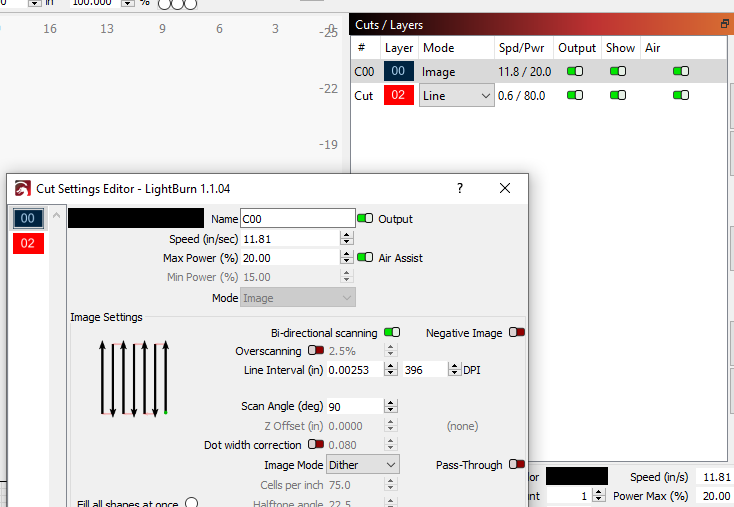Select the 00 layer in editor sidebar

click(28, 218)
